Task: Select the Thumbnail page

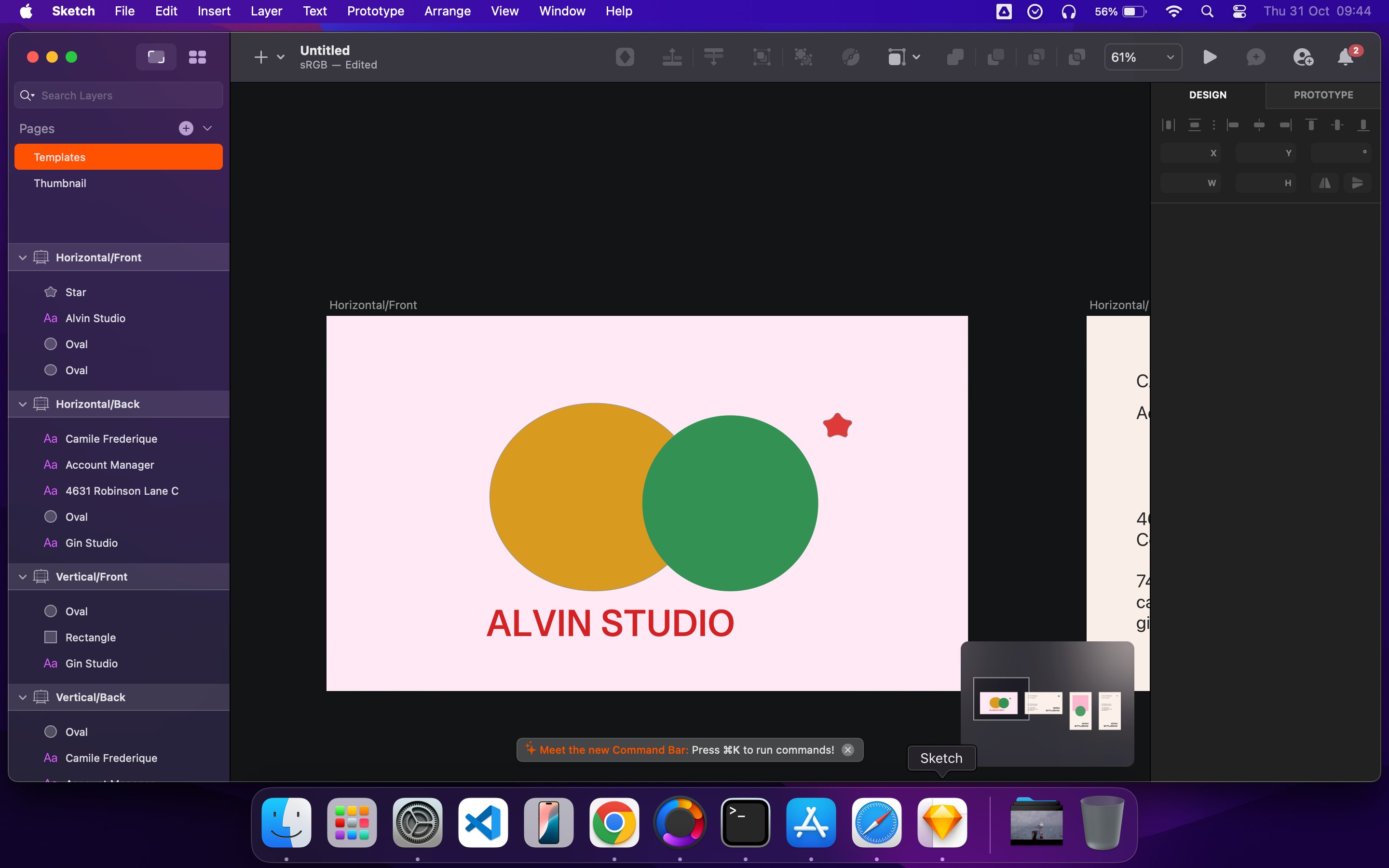Action: click(x=59, y=183)
